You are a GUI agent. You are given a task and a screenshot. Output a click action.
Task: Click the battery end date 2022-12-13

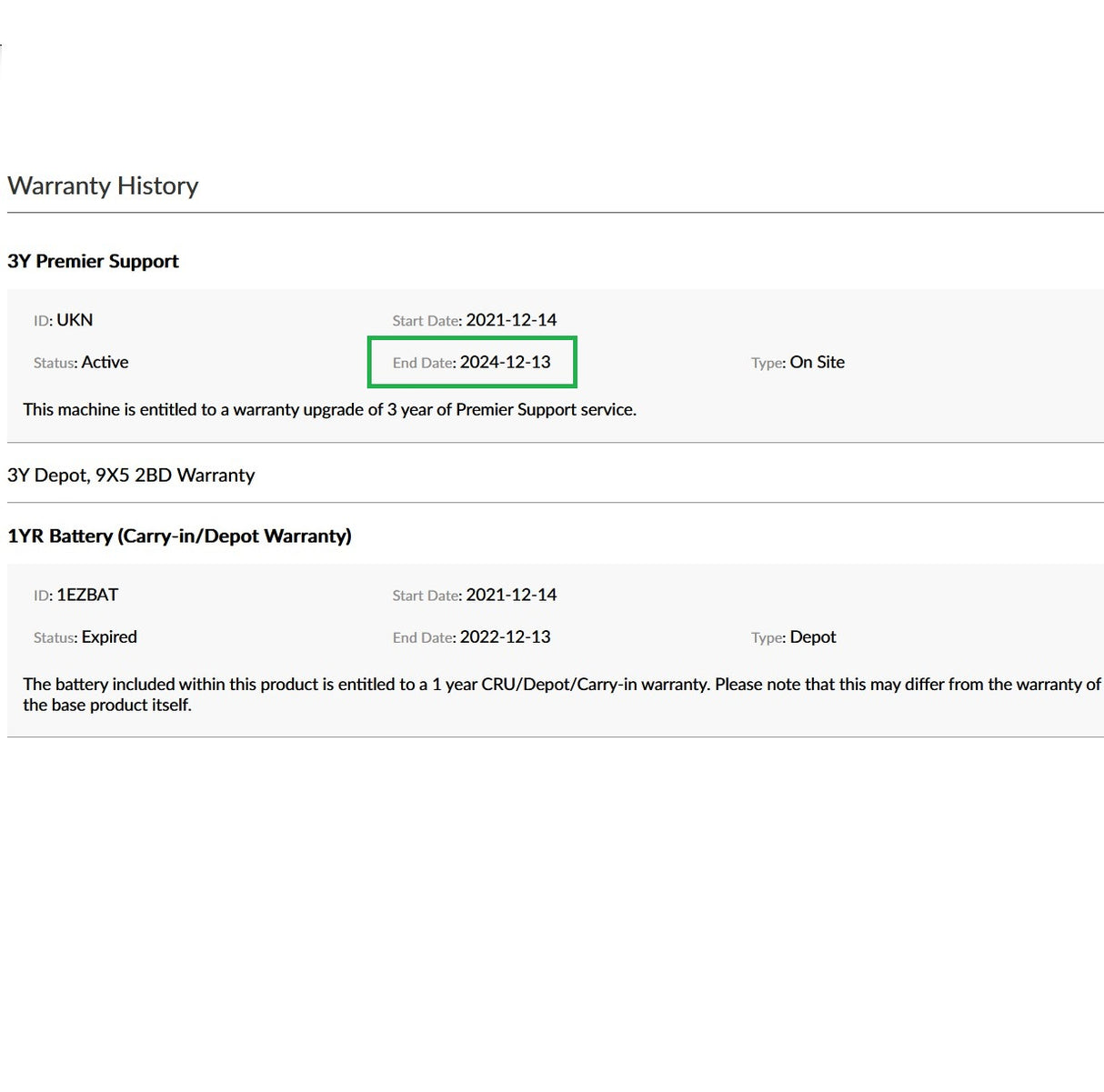point(505,636)
